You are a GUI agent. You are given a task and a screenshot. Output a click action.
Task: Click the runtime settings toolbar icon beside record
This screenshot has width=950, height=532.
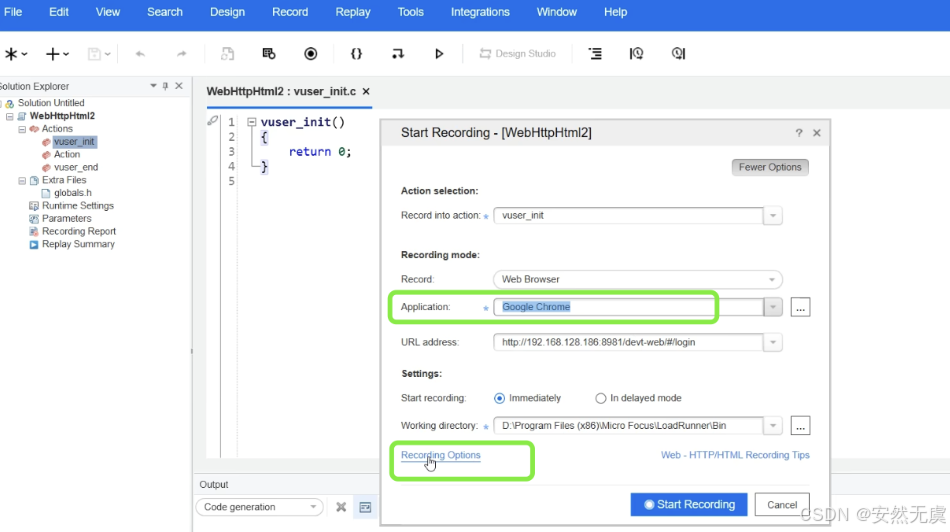coord(268,54)
